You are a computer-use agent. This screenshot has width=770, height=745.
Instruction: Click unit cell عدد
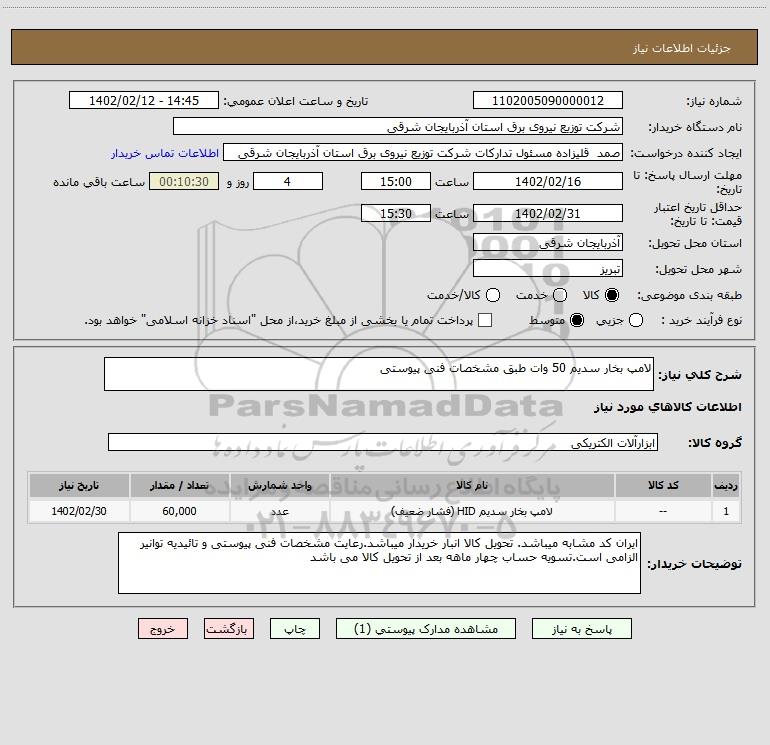tap(279, 511)
